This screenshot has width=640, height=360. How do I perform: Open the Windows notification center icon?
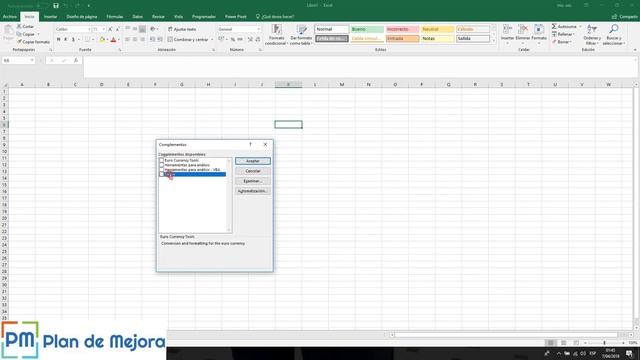click(x=630, y=353)
